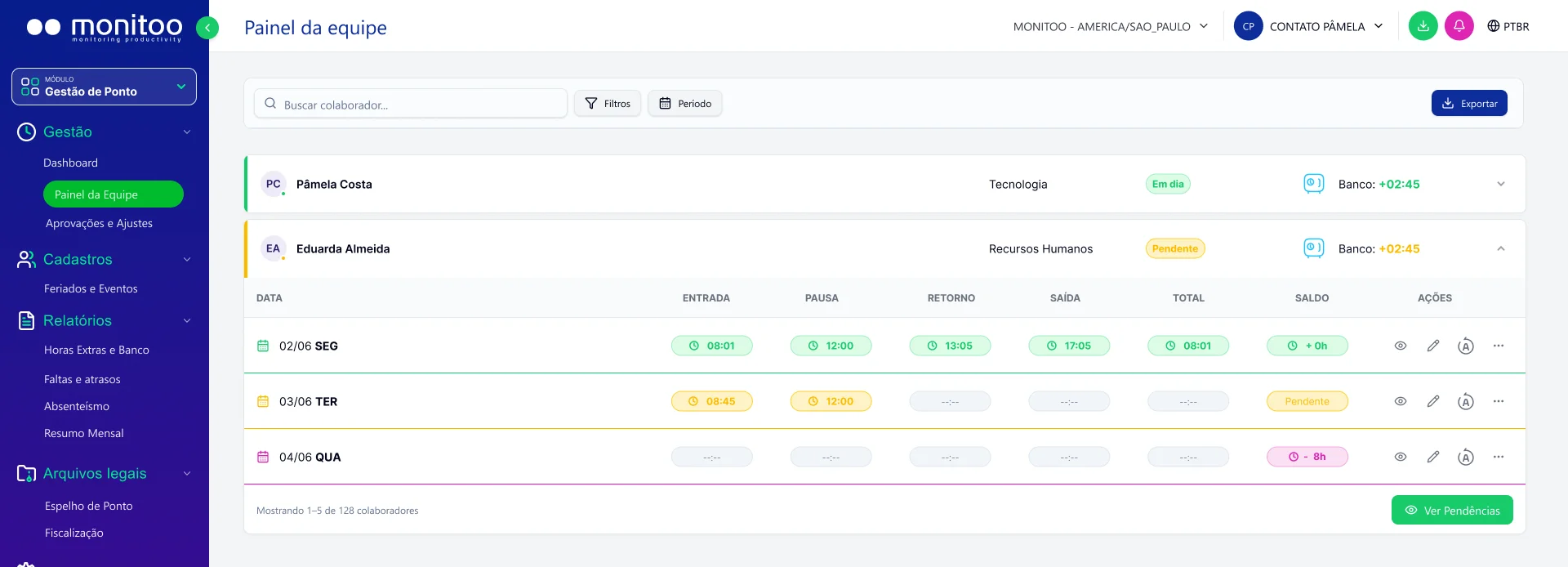This screenshot has width=1568, height=567.
Task: Open the Gestão de Ponto module dropdown
Action: click(104, 87)
